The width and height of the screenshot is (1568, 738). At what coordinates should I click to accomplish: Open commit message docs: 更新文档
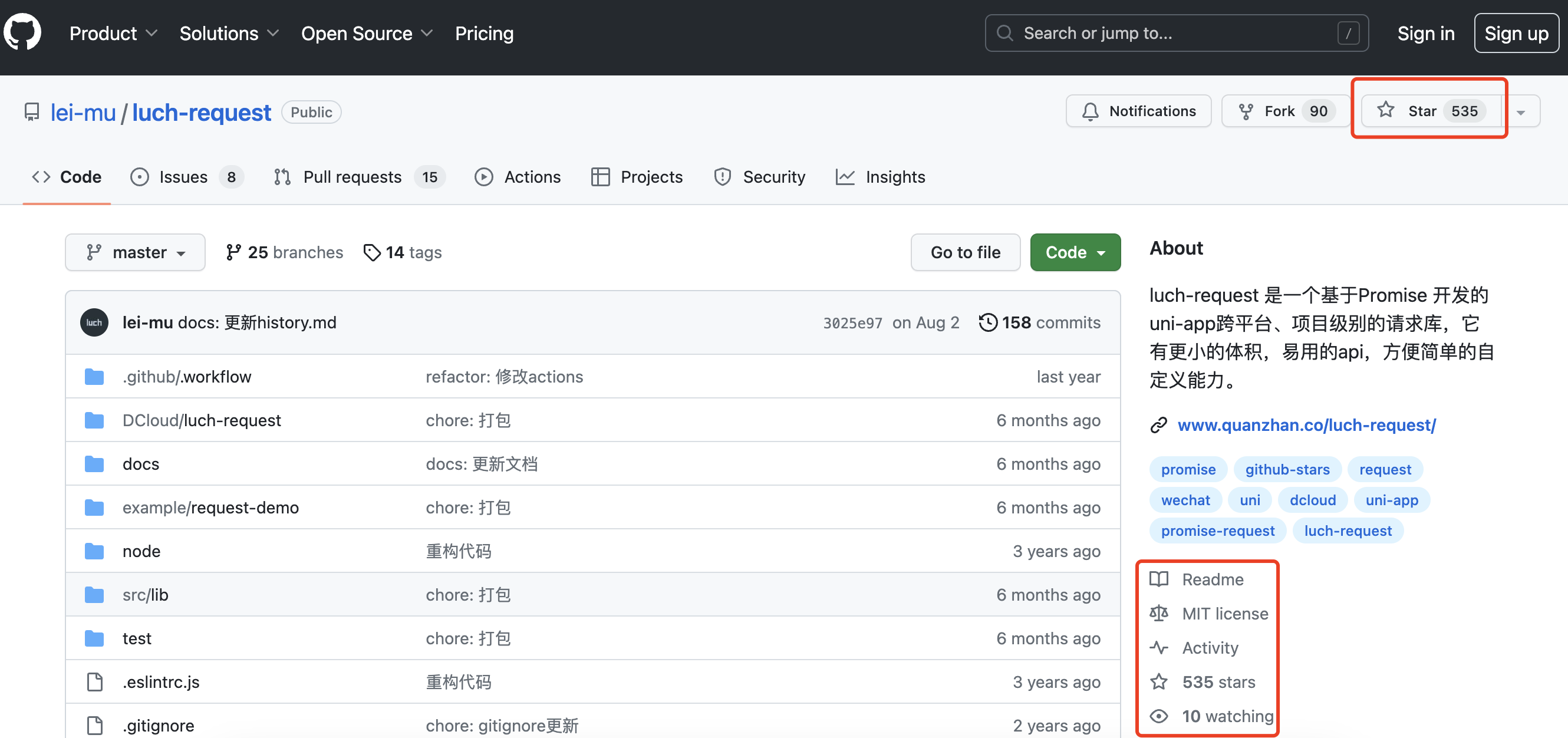coord(482,464)
